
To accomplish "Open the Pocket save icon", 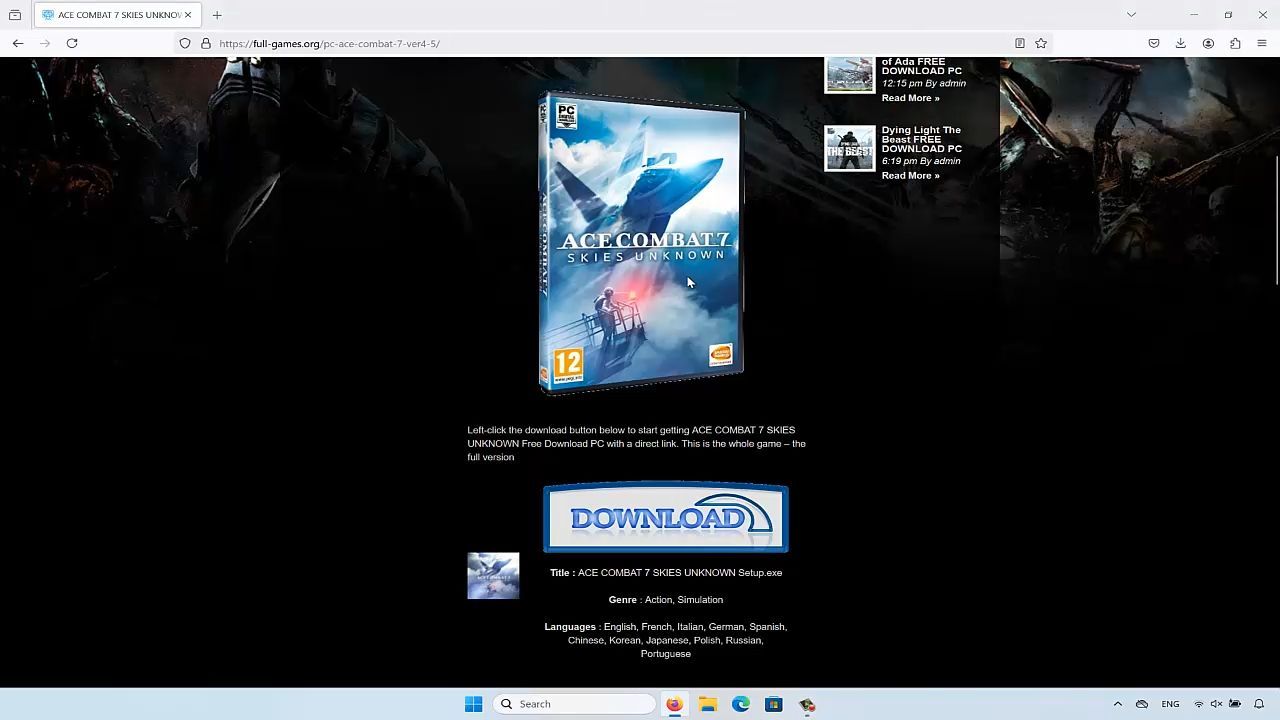I will (1154, 43).
